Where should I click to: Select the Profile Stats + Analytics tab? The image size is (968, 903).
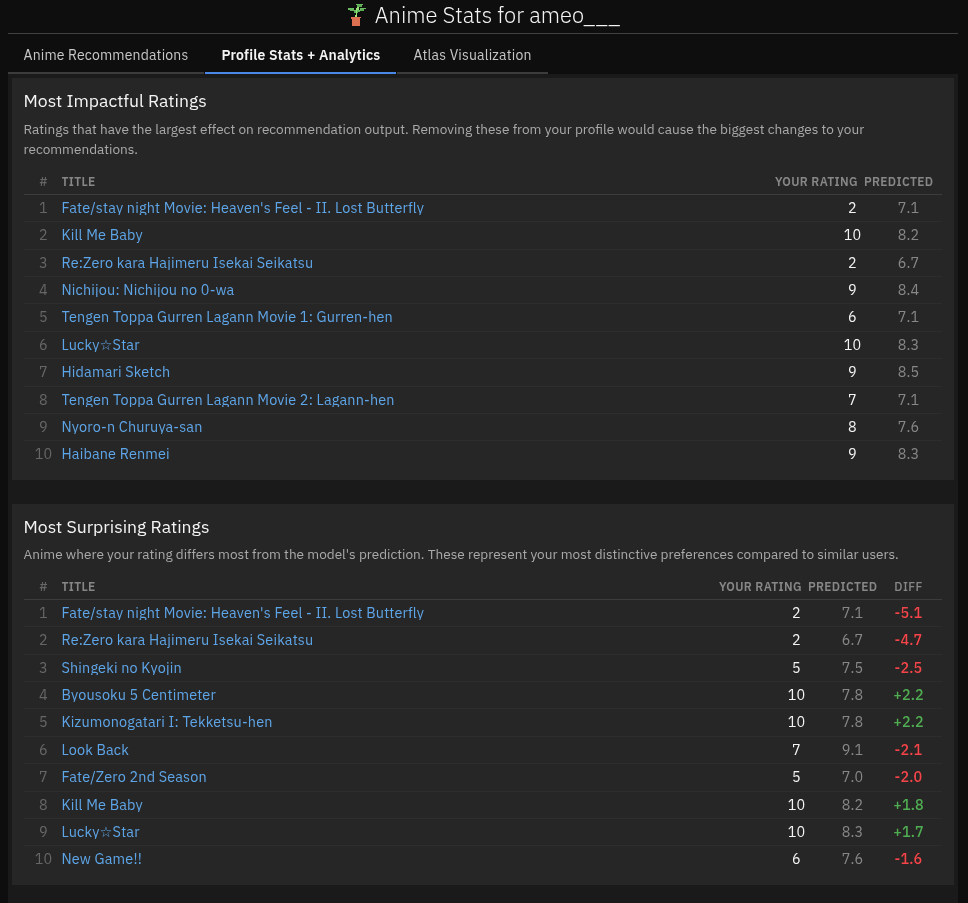(301, 55)
